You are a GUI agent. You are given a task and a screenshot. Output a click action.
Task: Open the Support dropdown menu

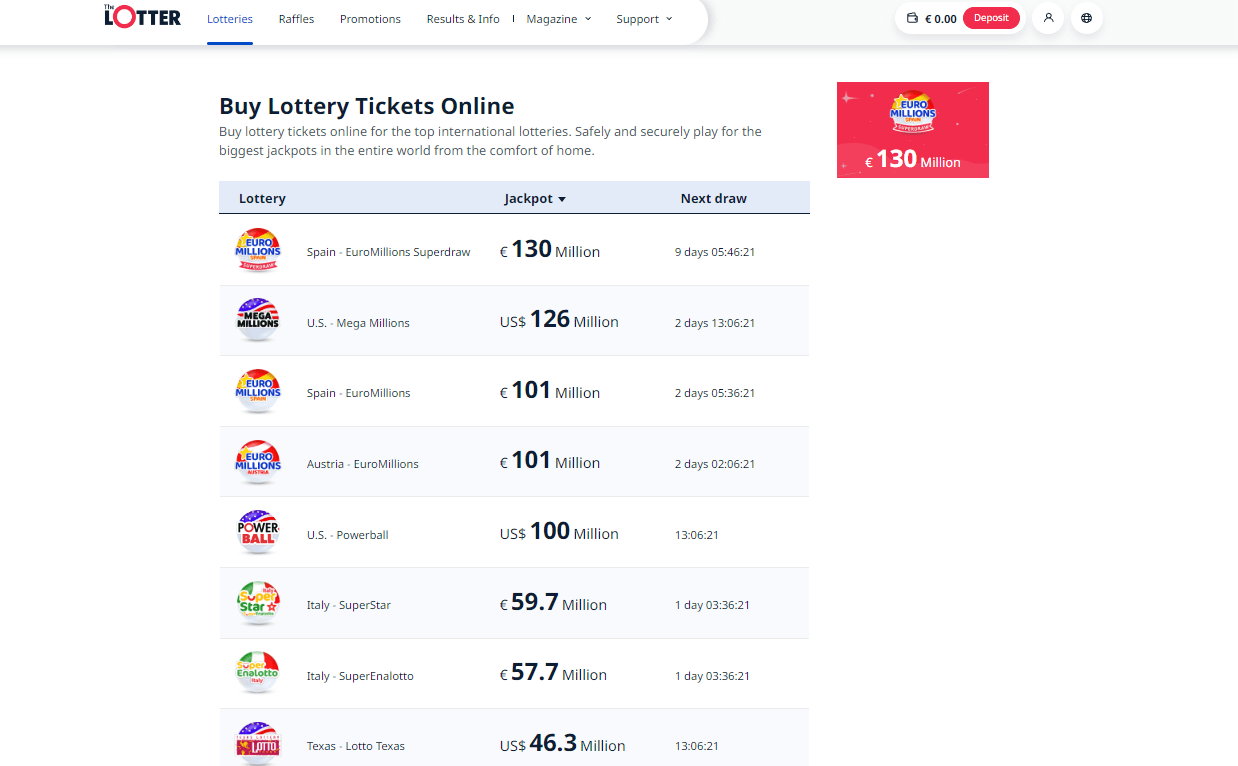coord(642,18)
